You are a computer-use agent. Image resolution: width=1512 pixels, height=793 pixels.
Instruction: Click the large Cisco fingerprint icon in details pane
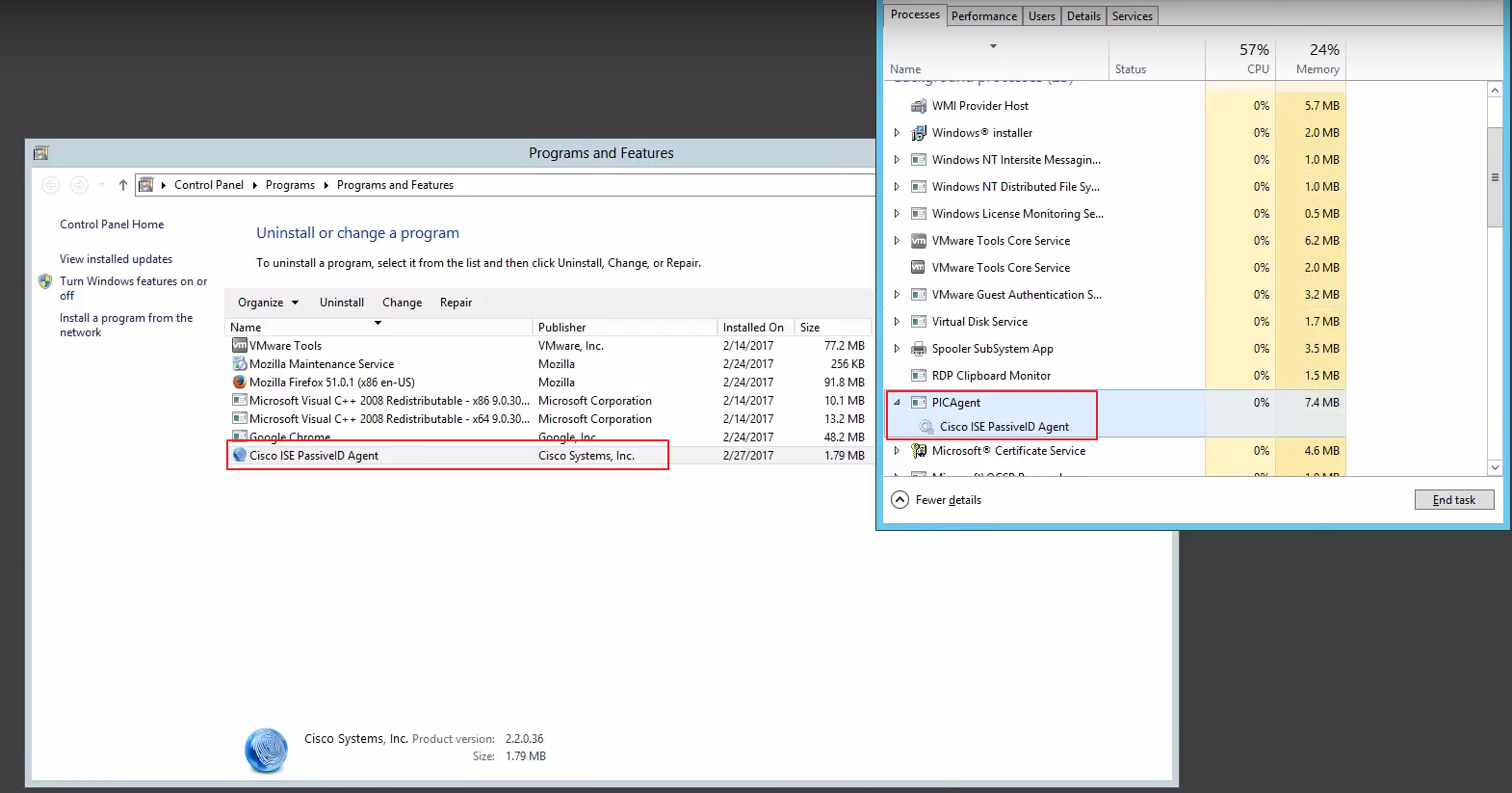pos(267,751)
